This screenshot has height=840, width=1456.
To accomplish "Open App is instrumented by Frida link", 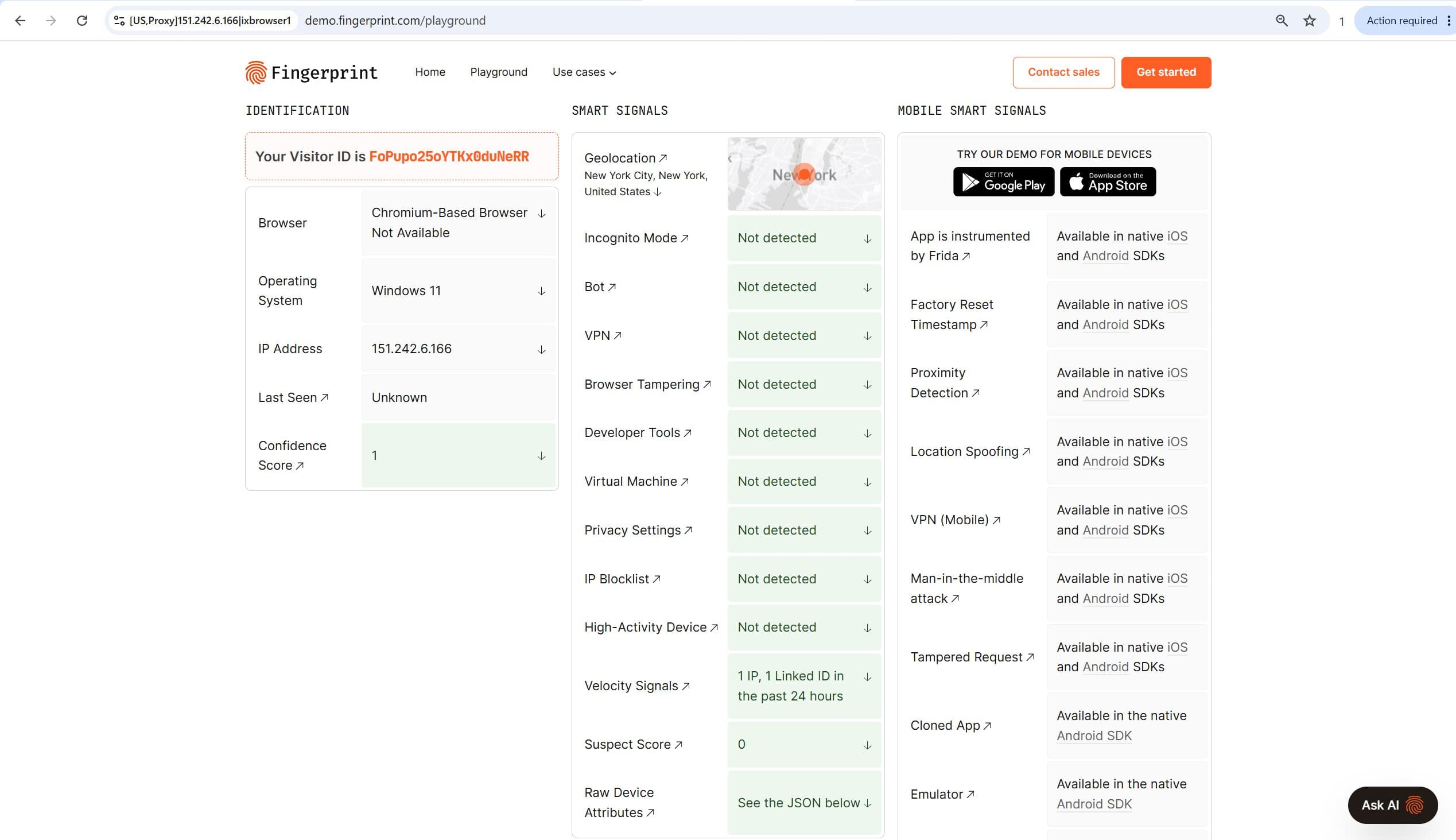I will (970, 246).
